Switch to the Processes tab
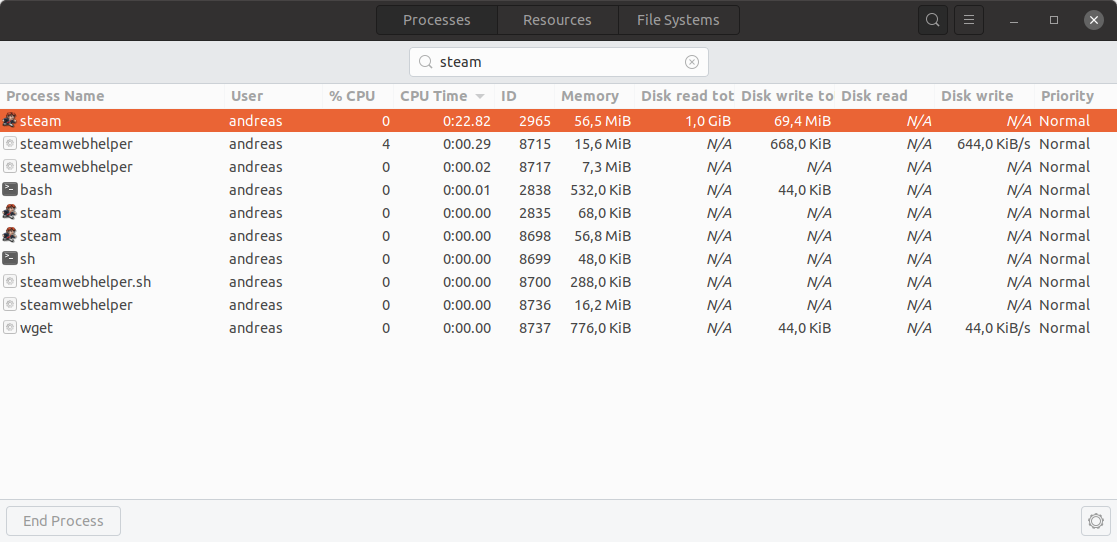The image size is (1117, 542). coord(437,20)
